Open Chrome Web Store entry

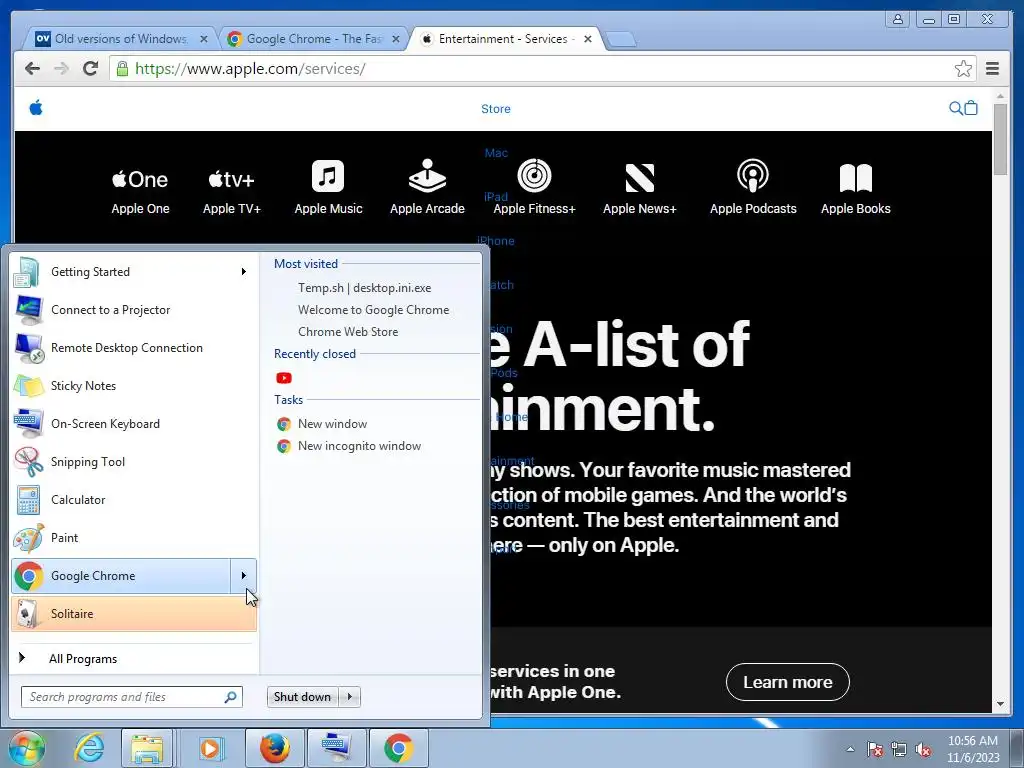348,332
